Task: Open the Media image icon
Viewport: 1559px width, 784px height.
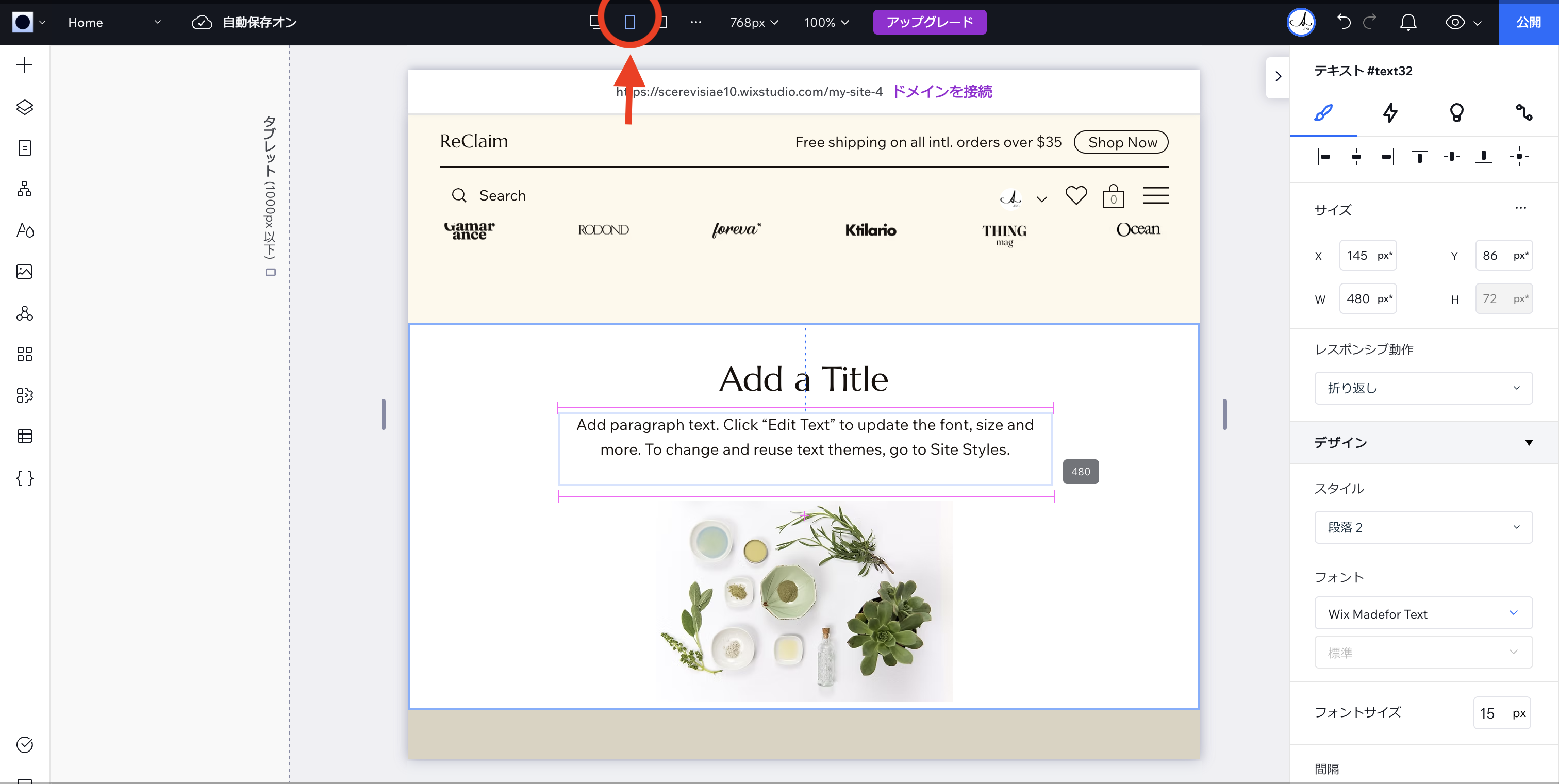Action: pos(24,272)
